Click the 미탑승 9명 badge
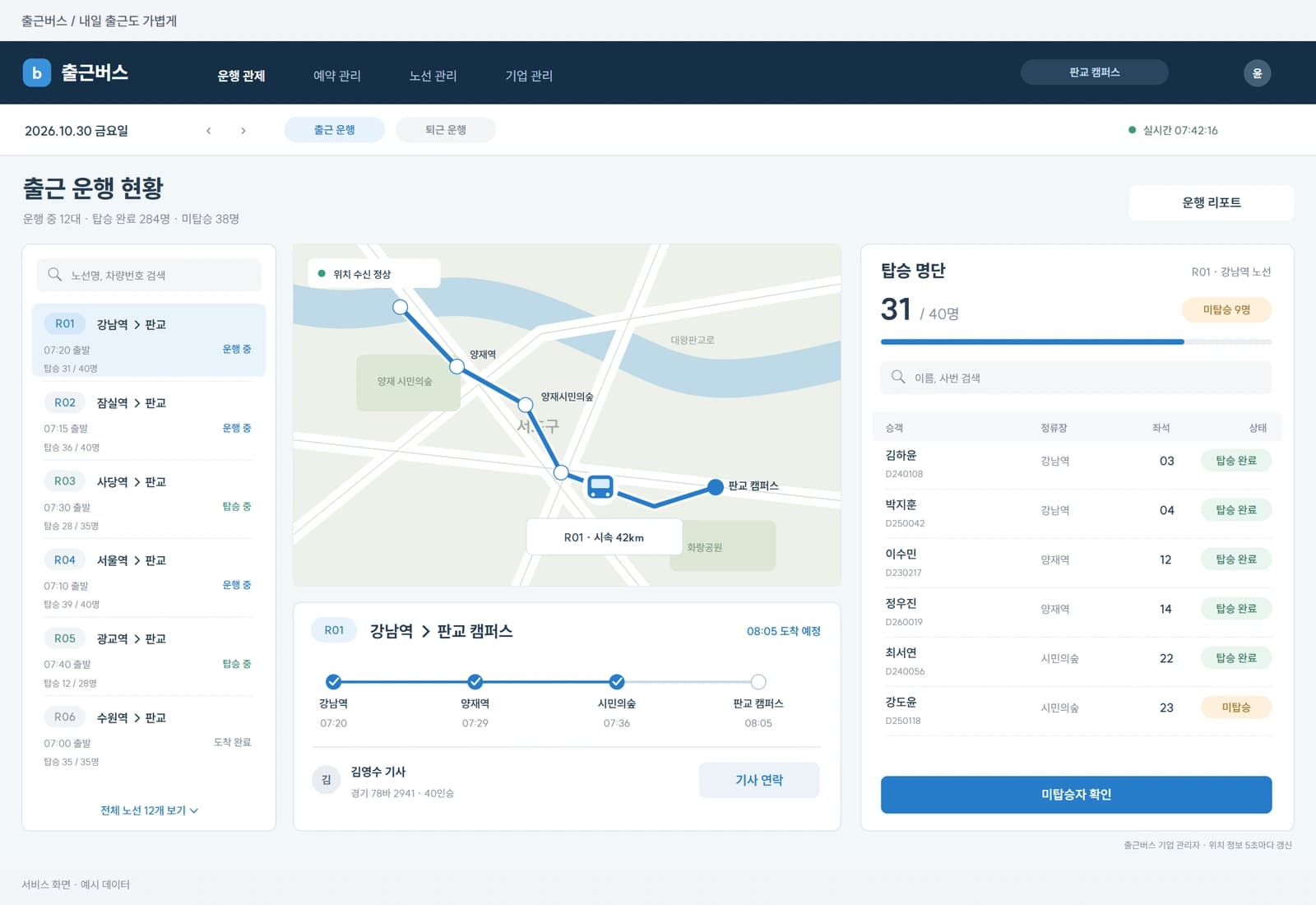 coord(1226,309)
